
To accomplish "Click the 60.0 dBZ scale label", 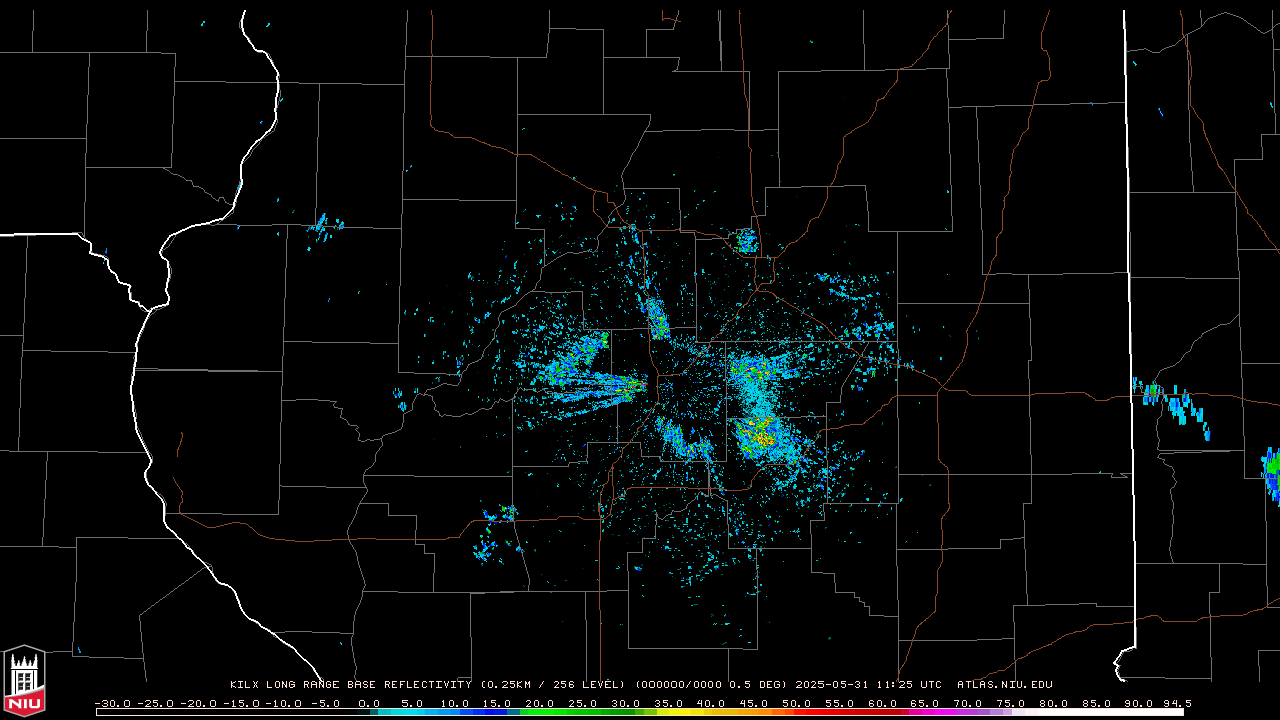I will (883, 704).
